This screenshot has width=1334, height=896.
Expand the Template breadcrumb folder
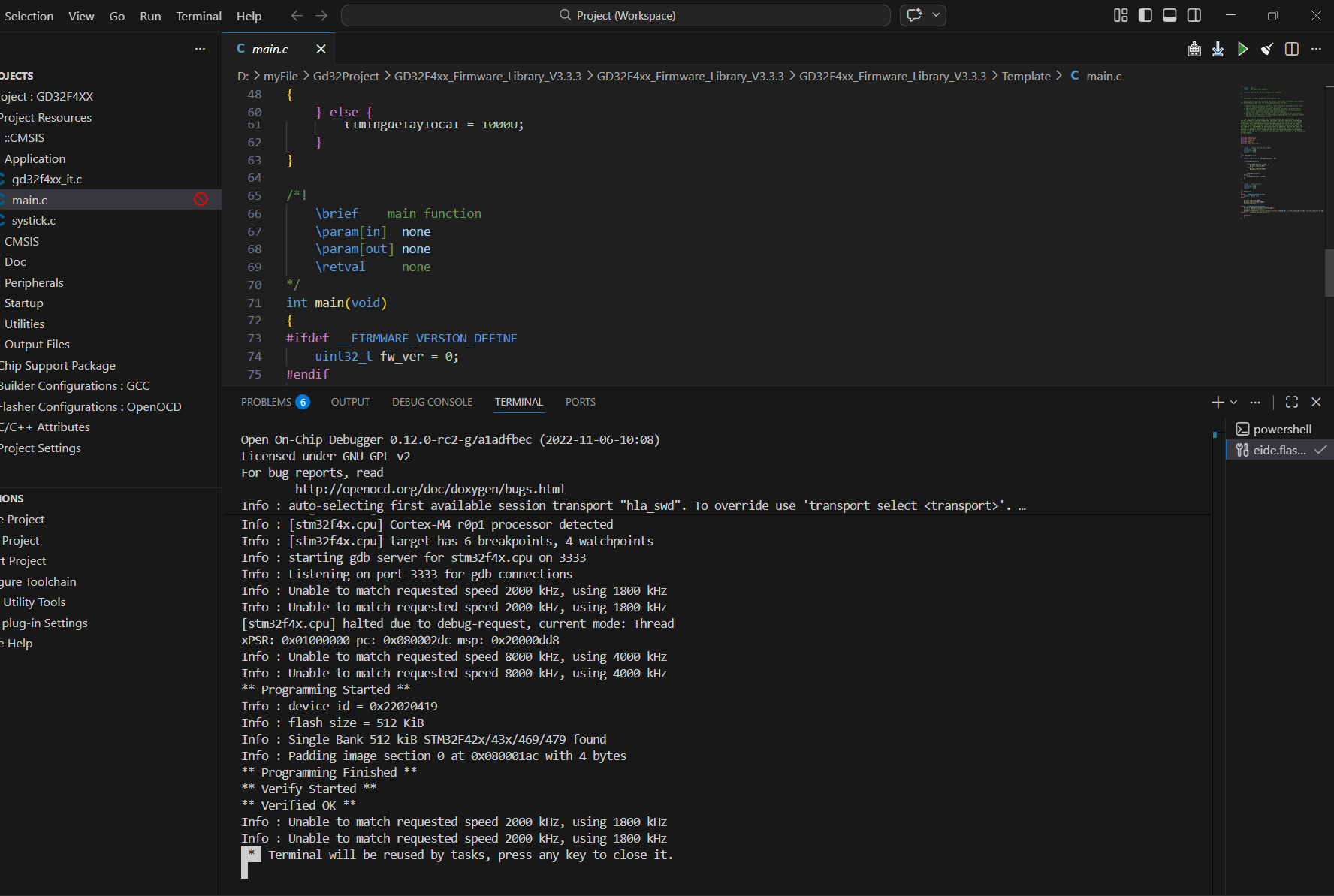tap(1026, 76)
